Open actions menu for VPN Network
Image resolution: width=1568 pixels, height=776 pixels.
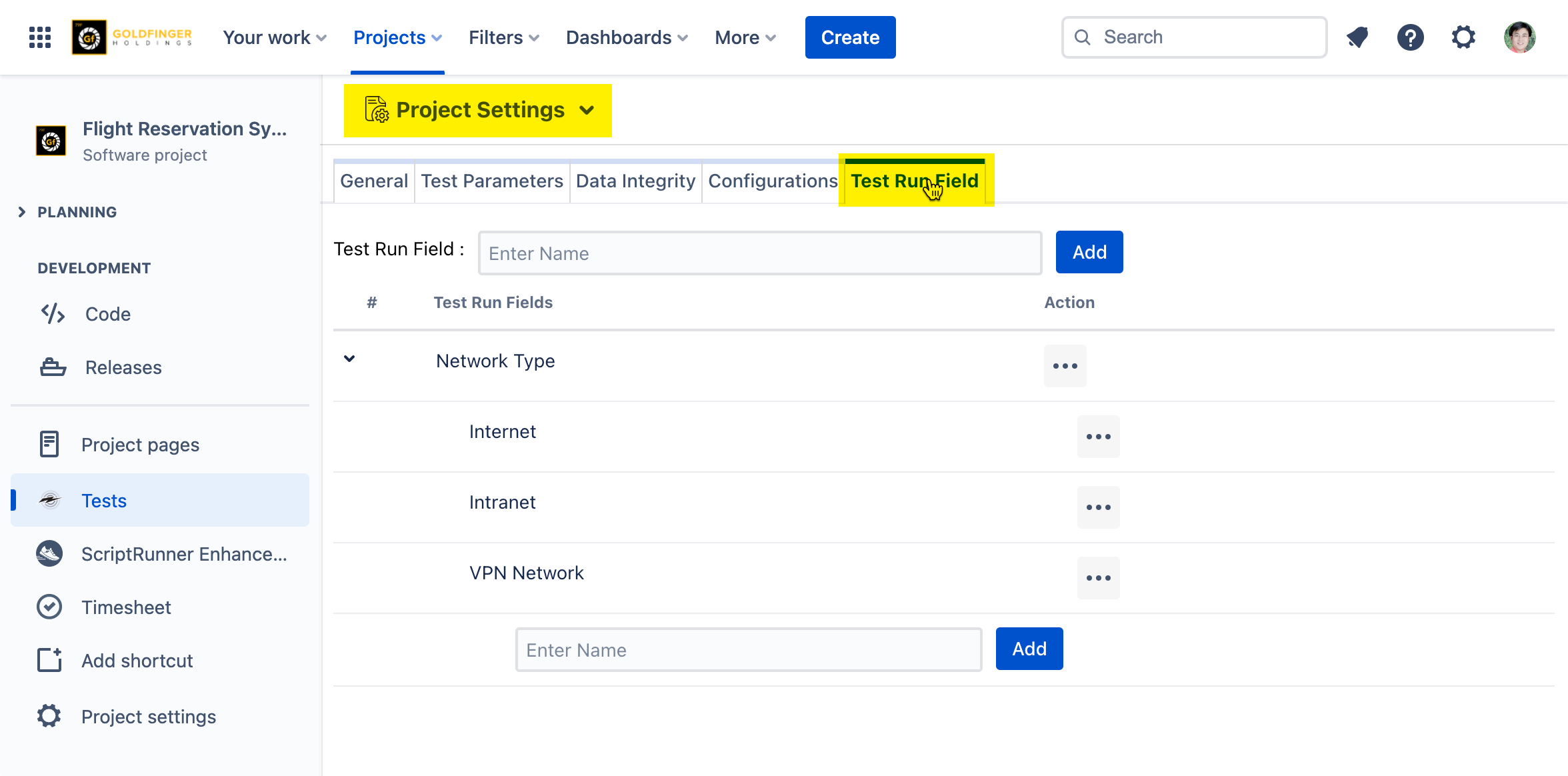[x=1098, y=578]
